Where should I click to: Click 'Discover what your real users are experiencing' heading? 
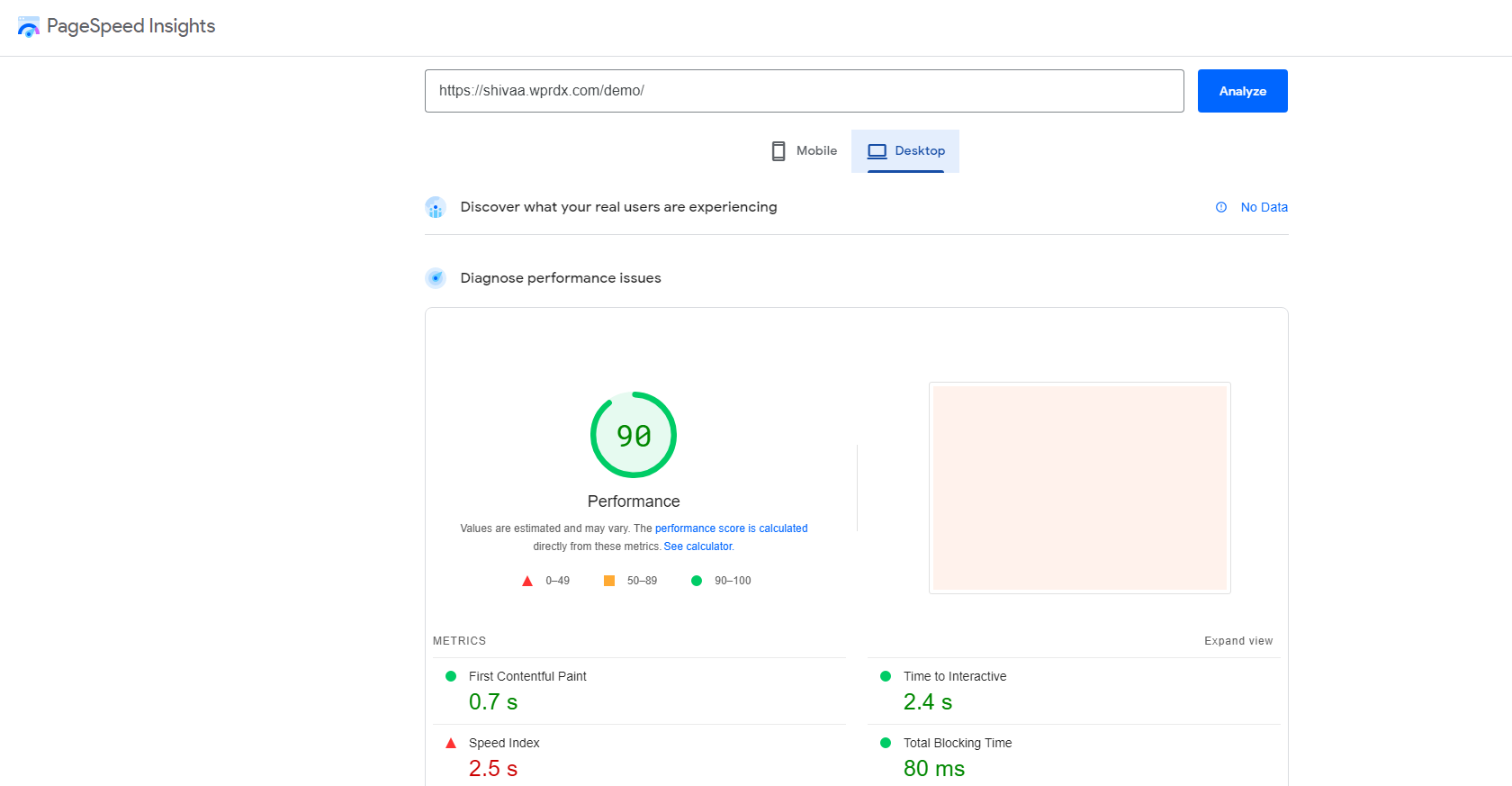618,207
